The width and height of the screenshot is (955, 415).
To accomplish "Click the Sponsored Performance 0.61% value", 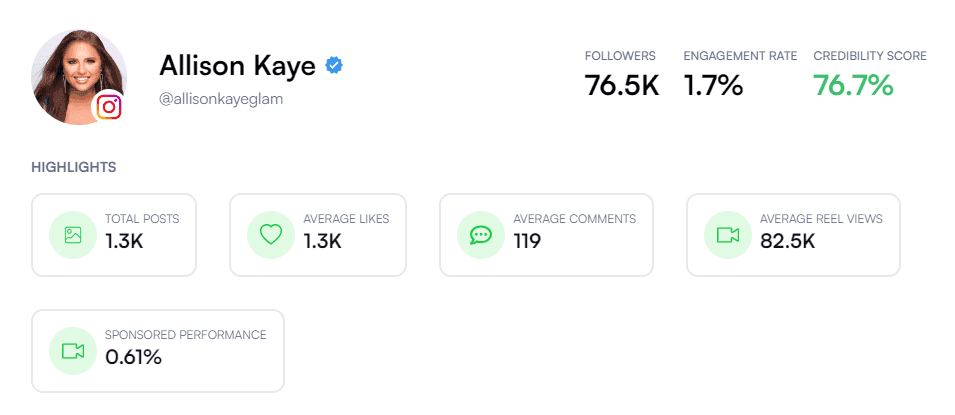I will pyautogui.click(x=133, y=357).
